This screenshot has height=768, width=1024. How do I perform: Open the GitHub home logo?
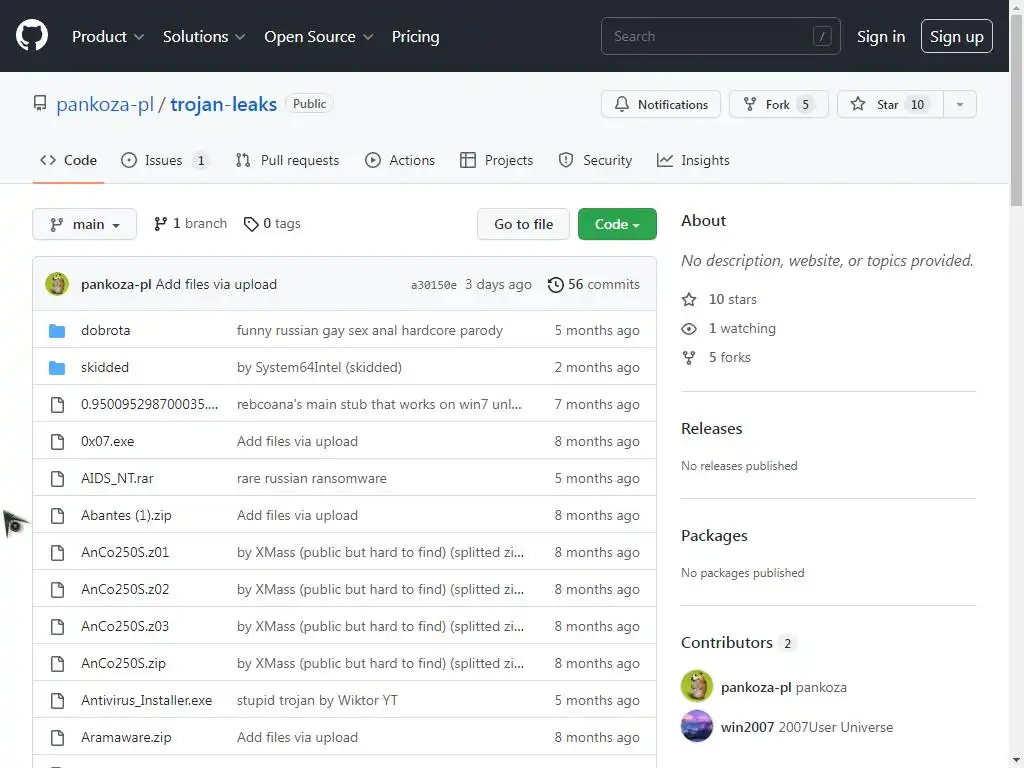[x=31, y=35]
